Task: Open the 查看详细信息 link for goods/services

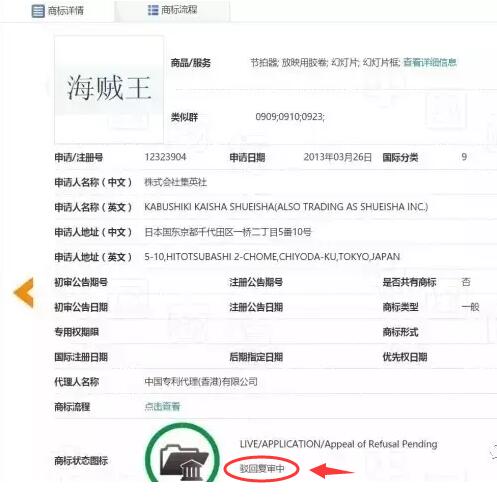Action: tap(430, 62)
